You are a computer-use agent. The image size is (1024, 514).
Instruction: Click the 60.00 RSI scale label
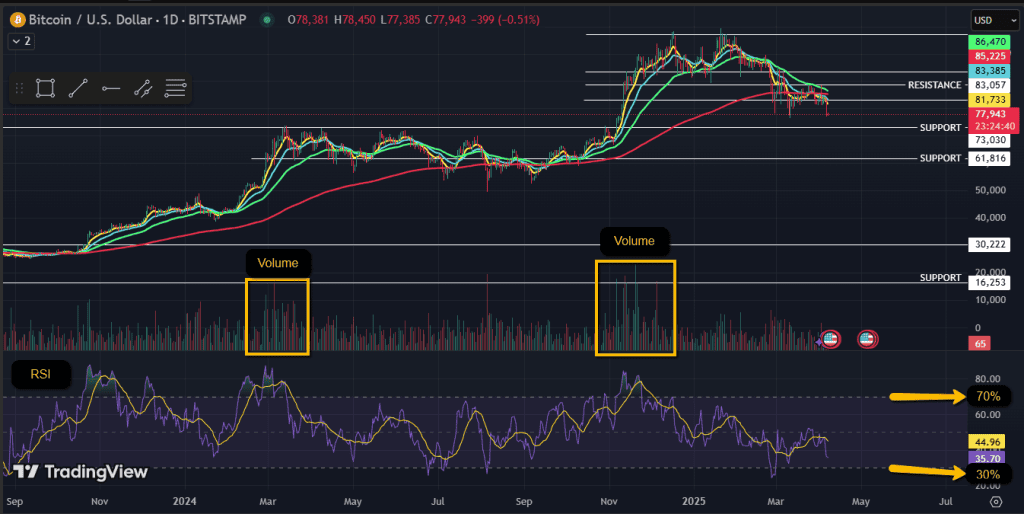coord(987,414)
